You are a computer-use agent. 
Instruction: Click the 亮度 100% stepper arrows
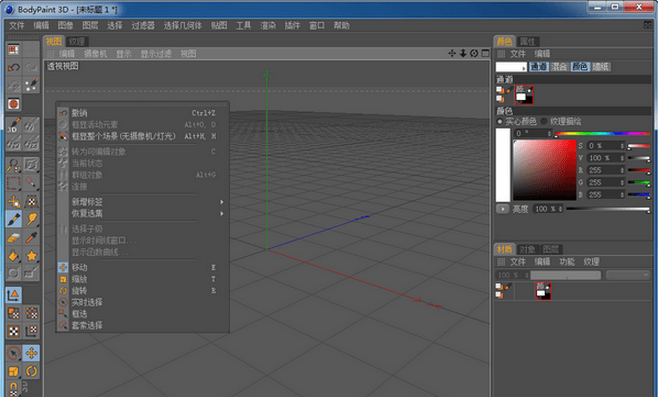tap(560, 209)
